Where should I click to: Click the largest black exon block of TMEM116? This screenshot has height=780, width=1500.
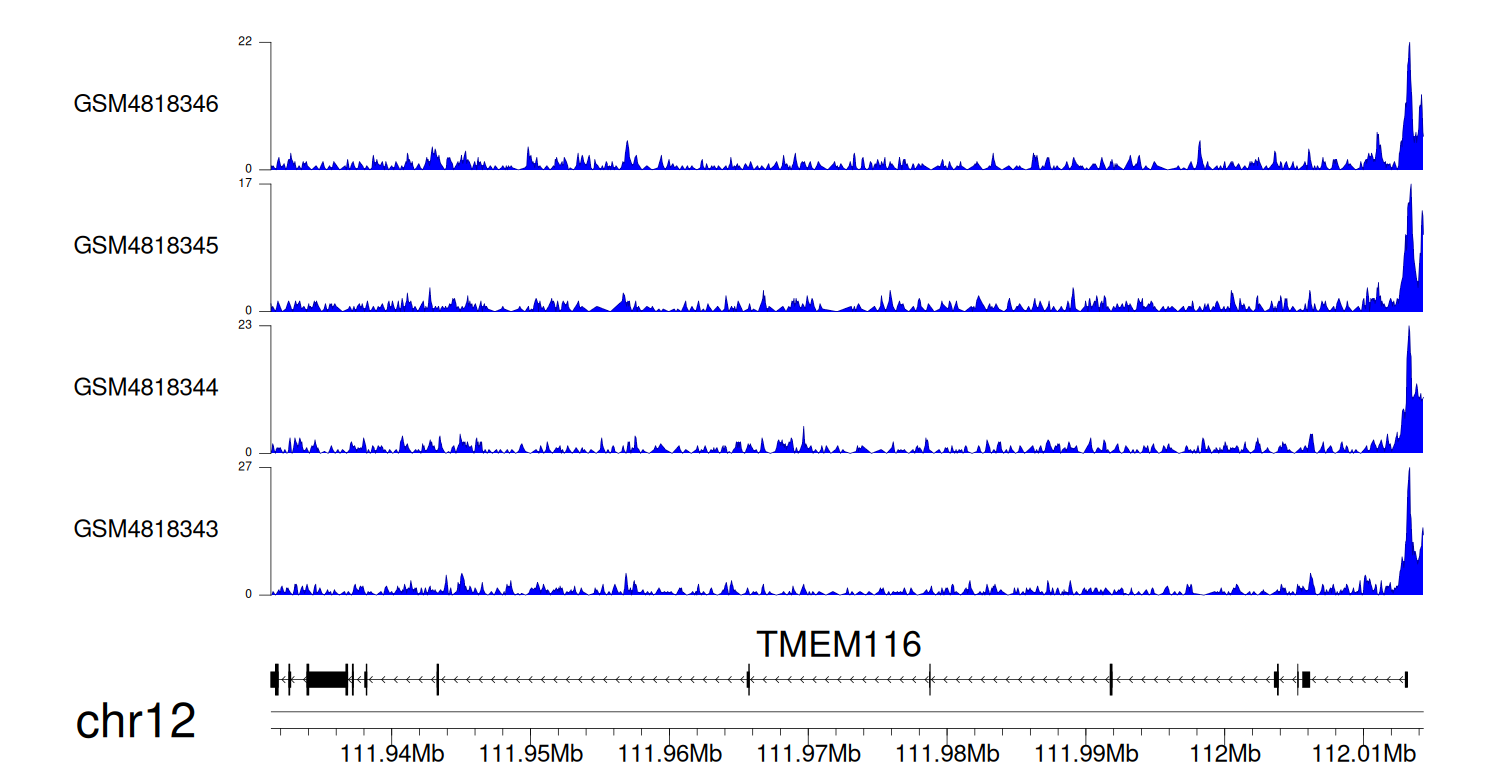click(326, 679)
